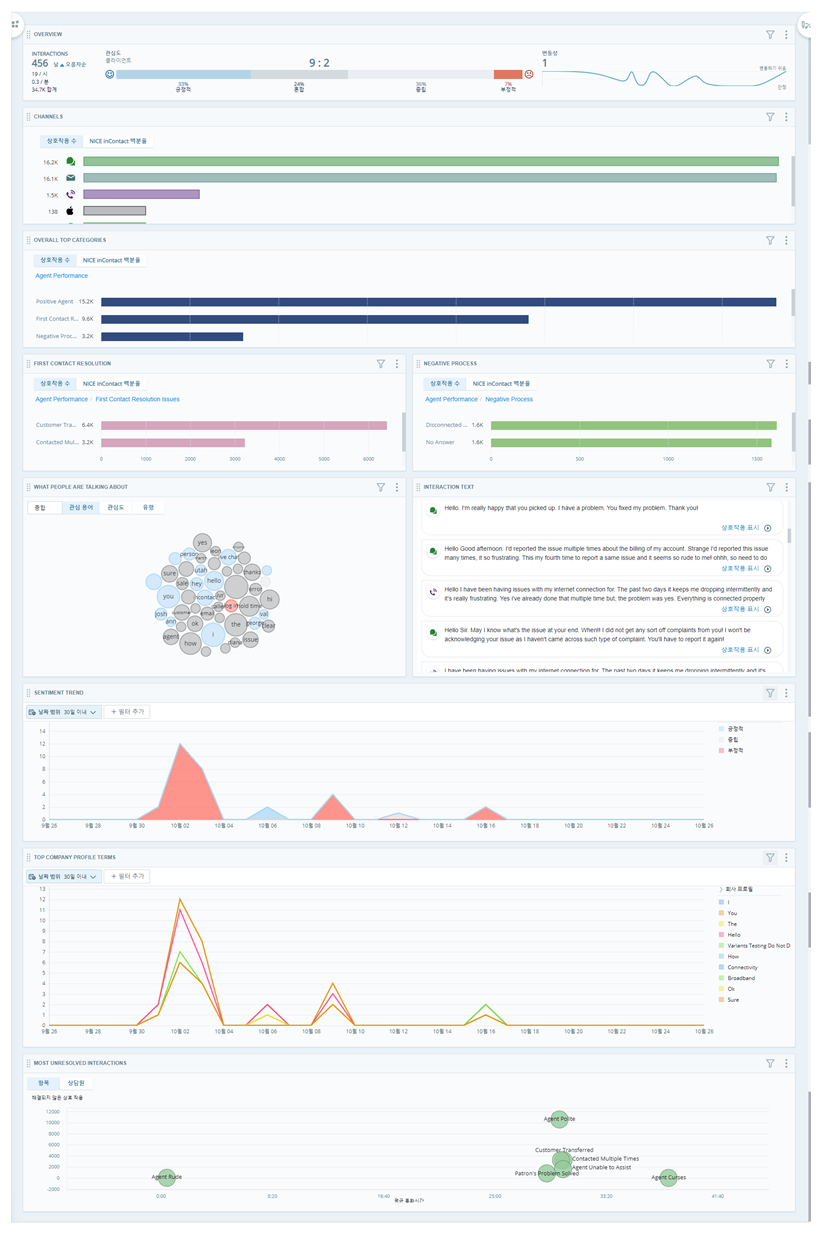
Task: Select 항목 tab in Most Unresolved Interactions
Action: pyautogui.click(x=43, y=1083)
